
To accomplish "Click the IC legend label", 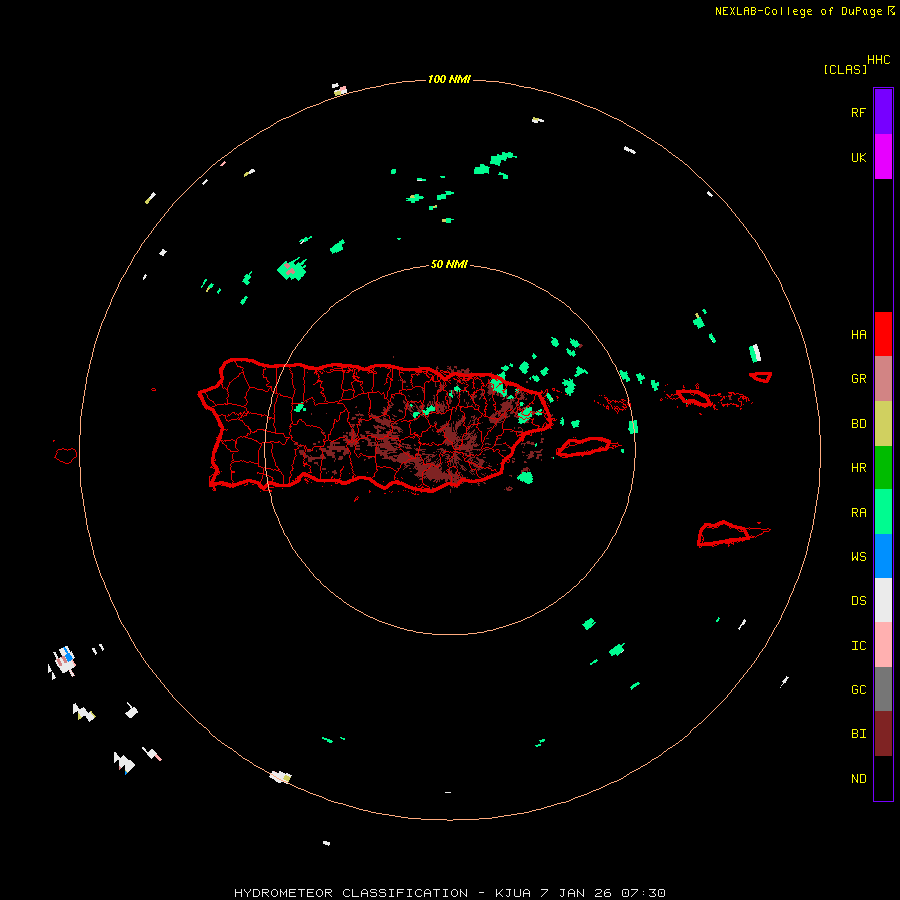I will click(858, 646).
